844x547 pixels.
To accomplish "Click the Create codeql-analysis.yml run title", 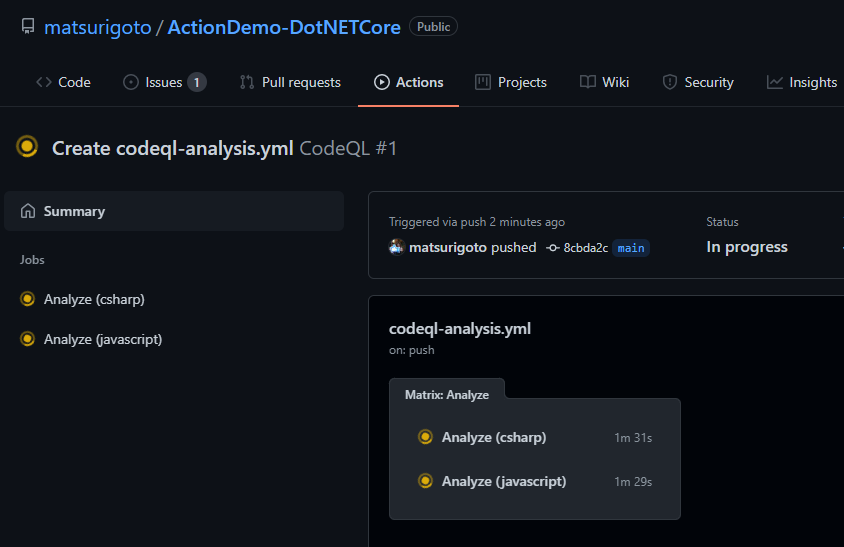I will point(172,149).
